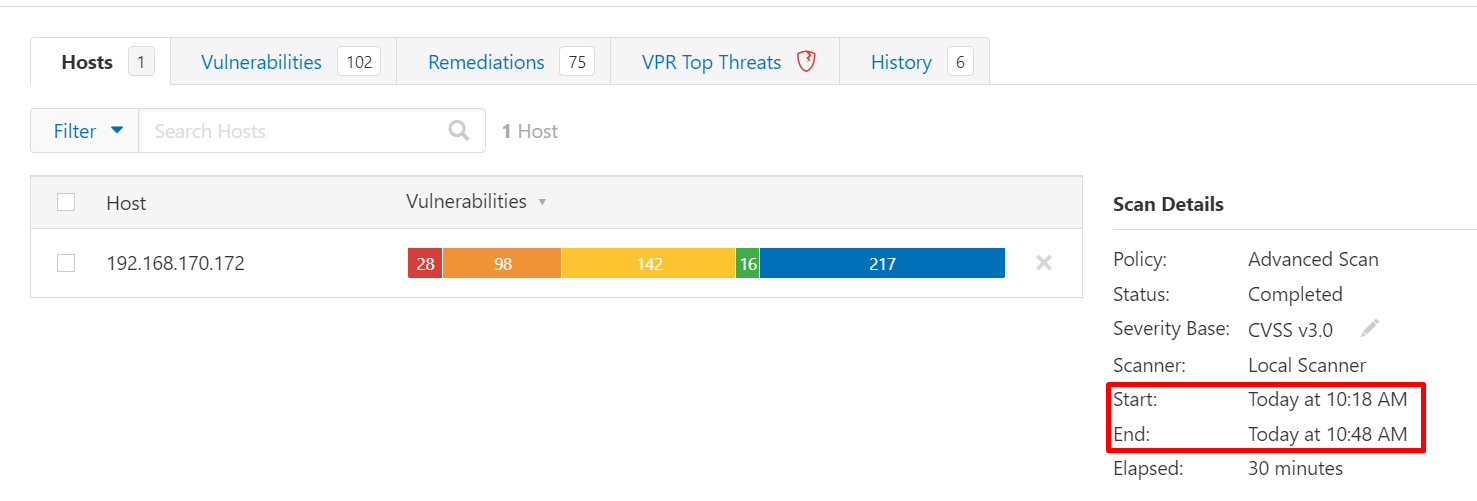Click the yellow medium segment showing 142
1477x501 pixels.
(649, 264)
